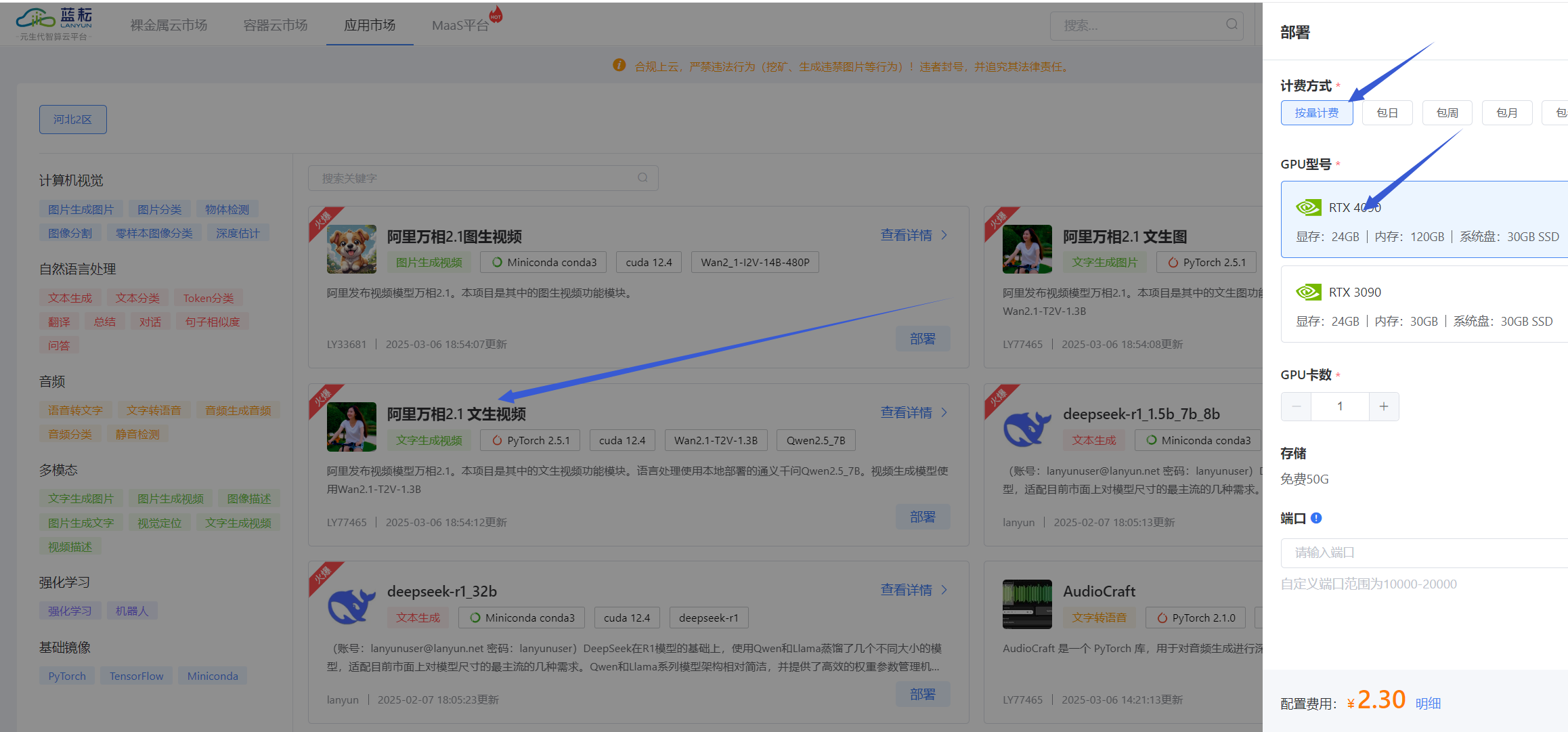Select 包日 billing mode
Image resolution: width=1568 pixels, height=732 pixels.
pyautogui.click(x=1387, y=113)
